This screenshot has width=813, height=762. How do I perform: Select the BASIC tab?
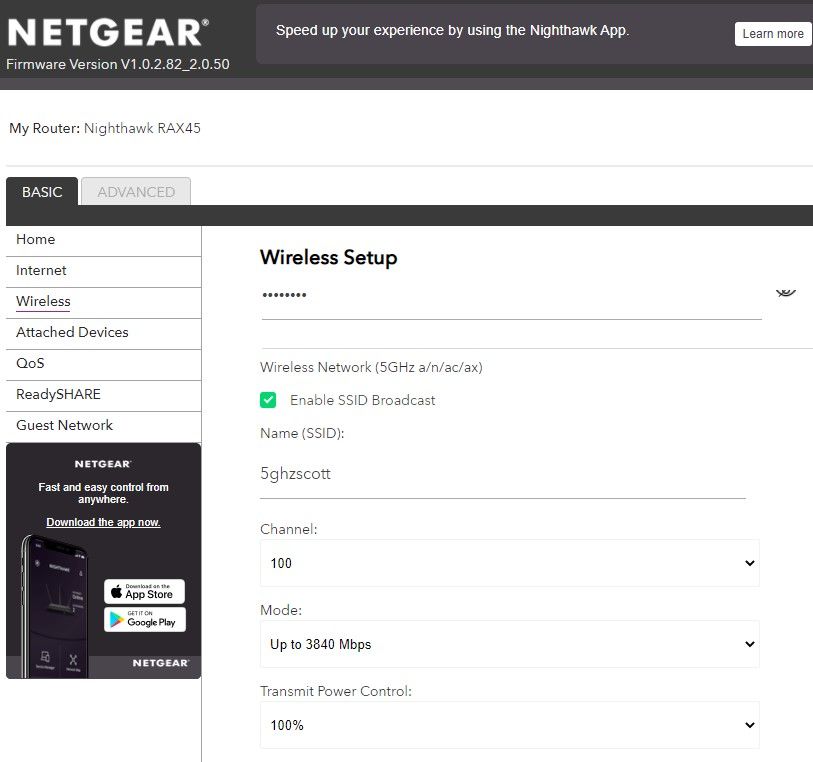click(x=41, y=191)
